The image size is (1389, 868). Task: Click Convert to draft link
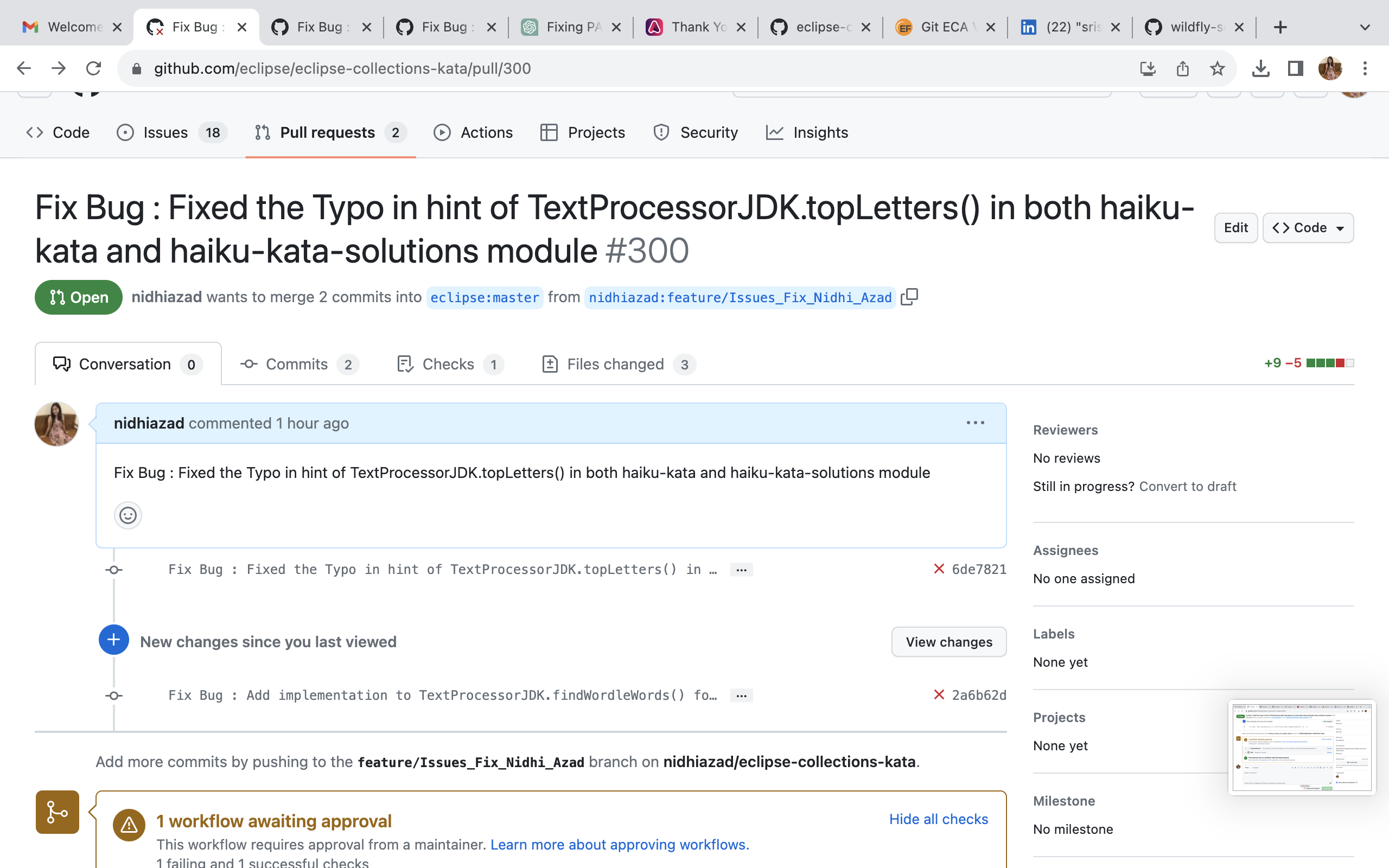(x=1188, y=486)
